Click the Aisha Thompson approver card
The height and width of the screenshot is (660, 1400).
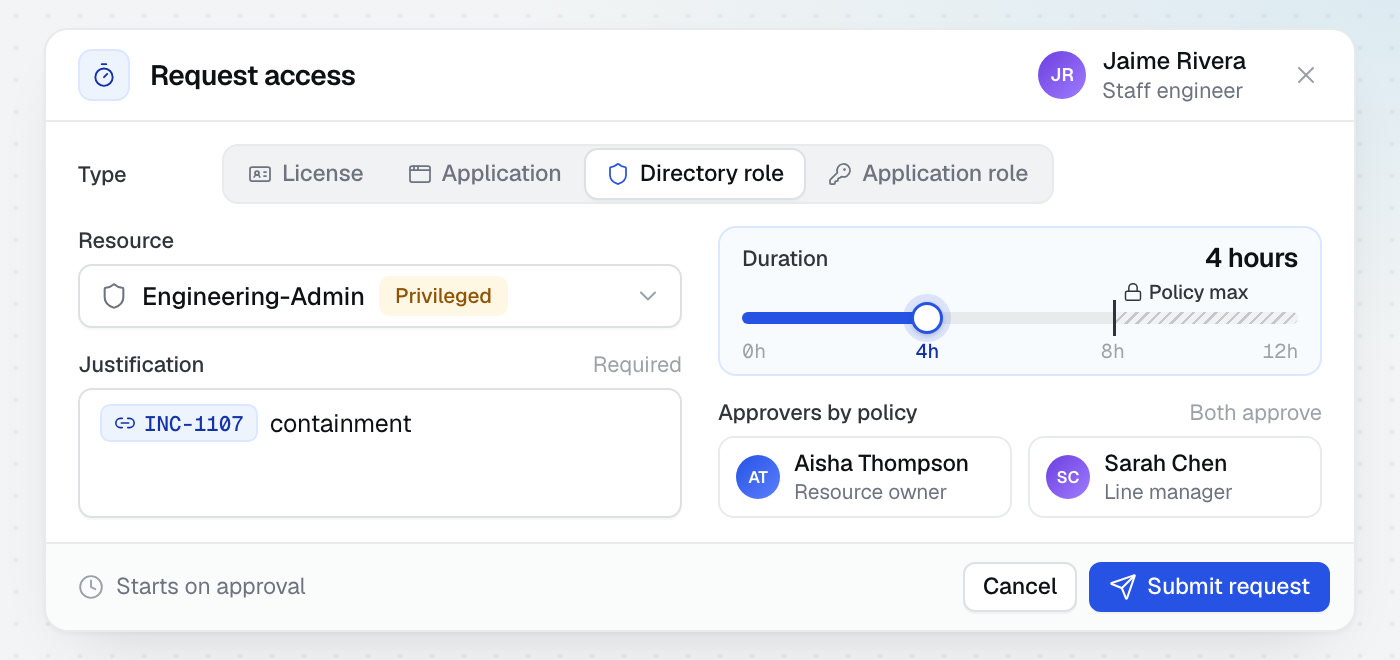pyautogui.click(x=865, y=477)
